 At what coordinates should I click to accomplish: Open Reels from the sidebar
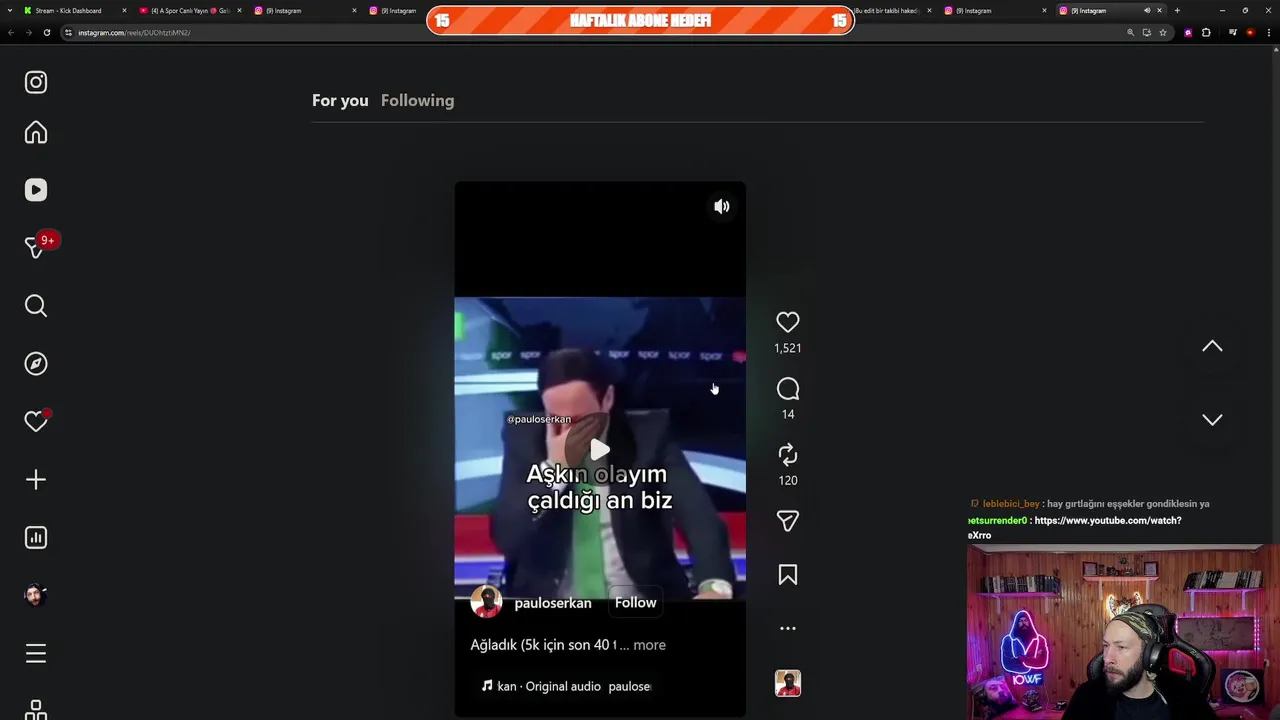36,190
